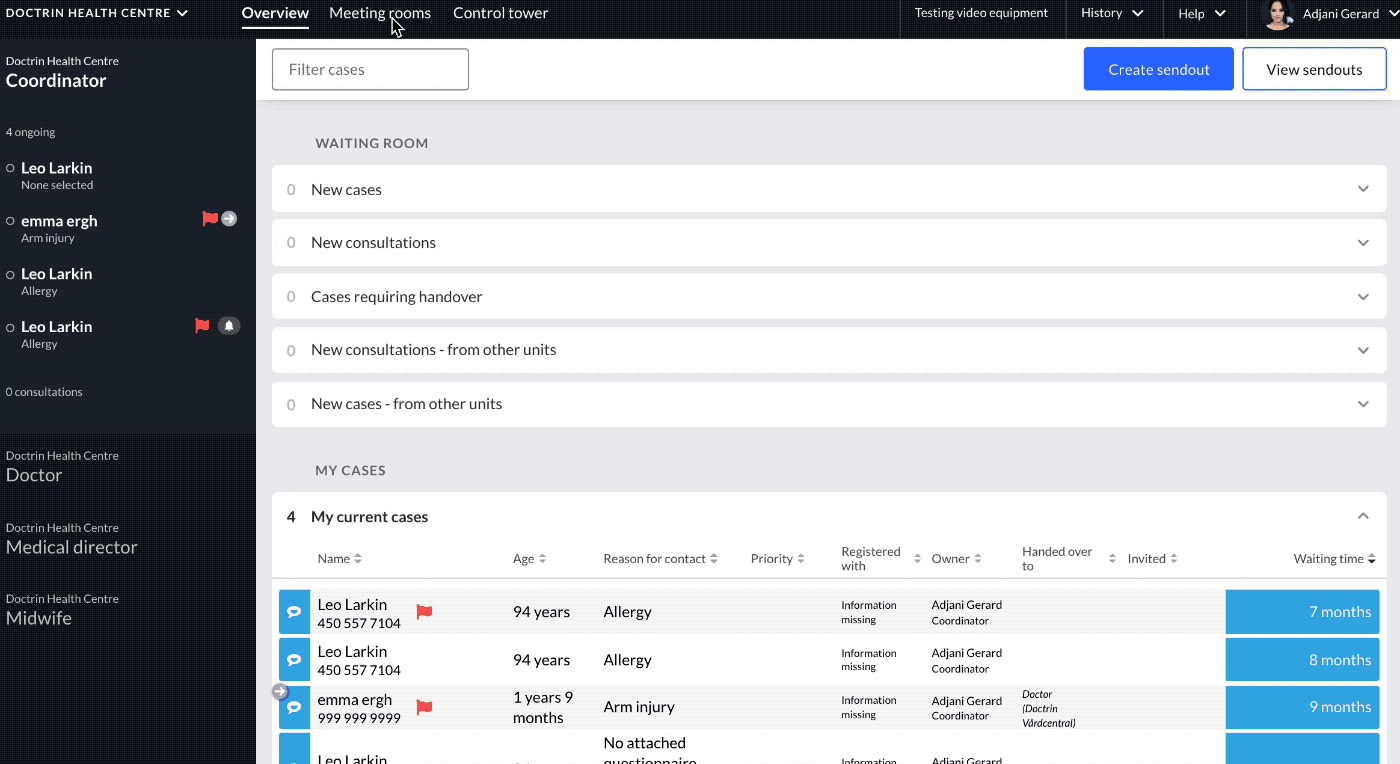Click View sendouts button
Screen dimensions: 1400x764
pos(1314,69)
